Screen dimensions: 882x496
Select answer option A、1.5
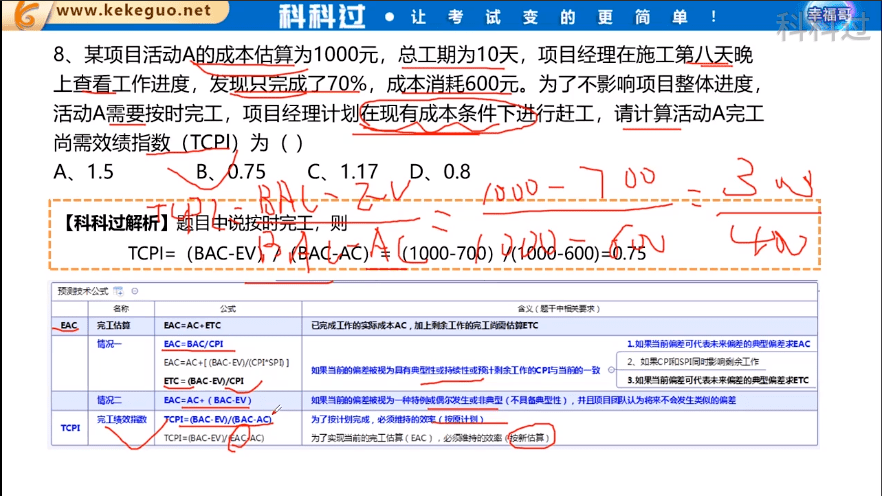tap(83, 172)
